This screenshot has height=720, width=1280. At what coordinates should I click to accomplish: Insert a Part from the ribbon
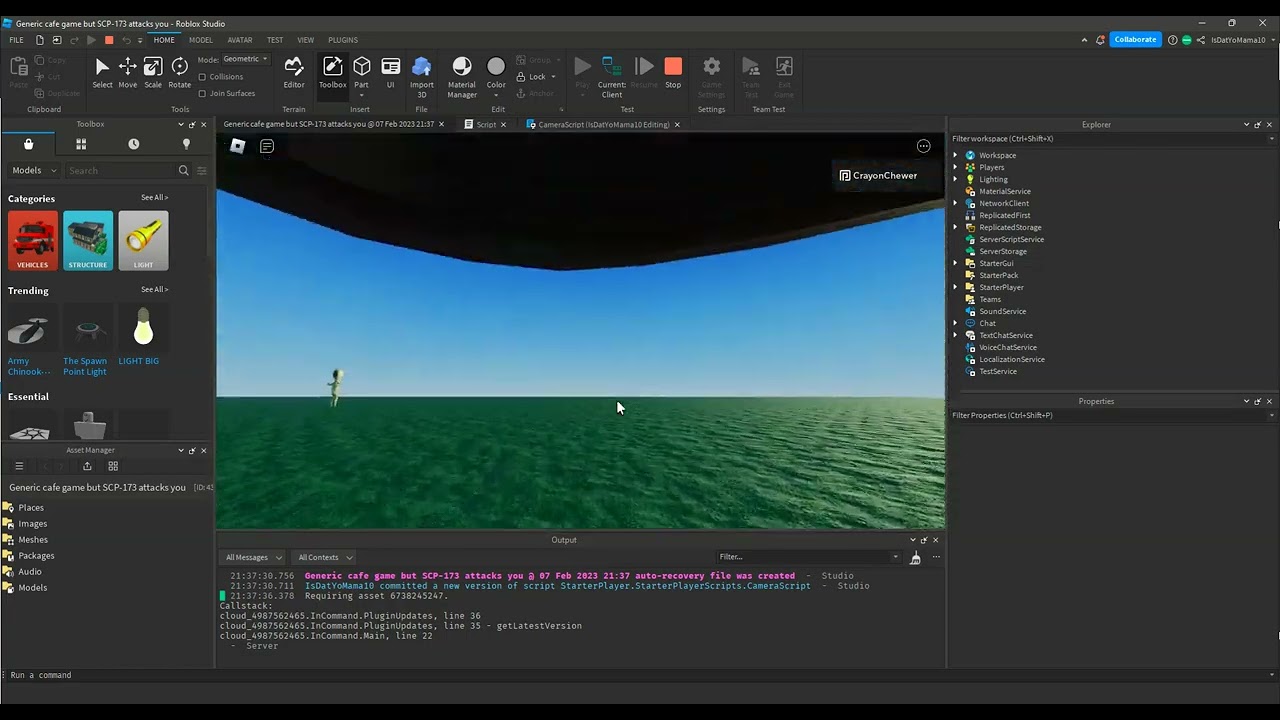[x=362, y=72]
